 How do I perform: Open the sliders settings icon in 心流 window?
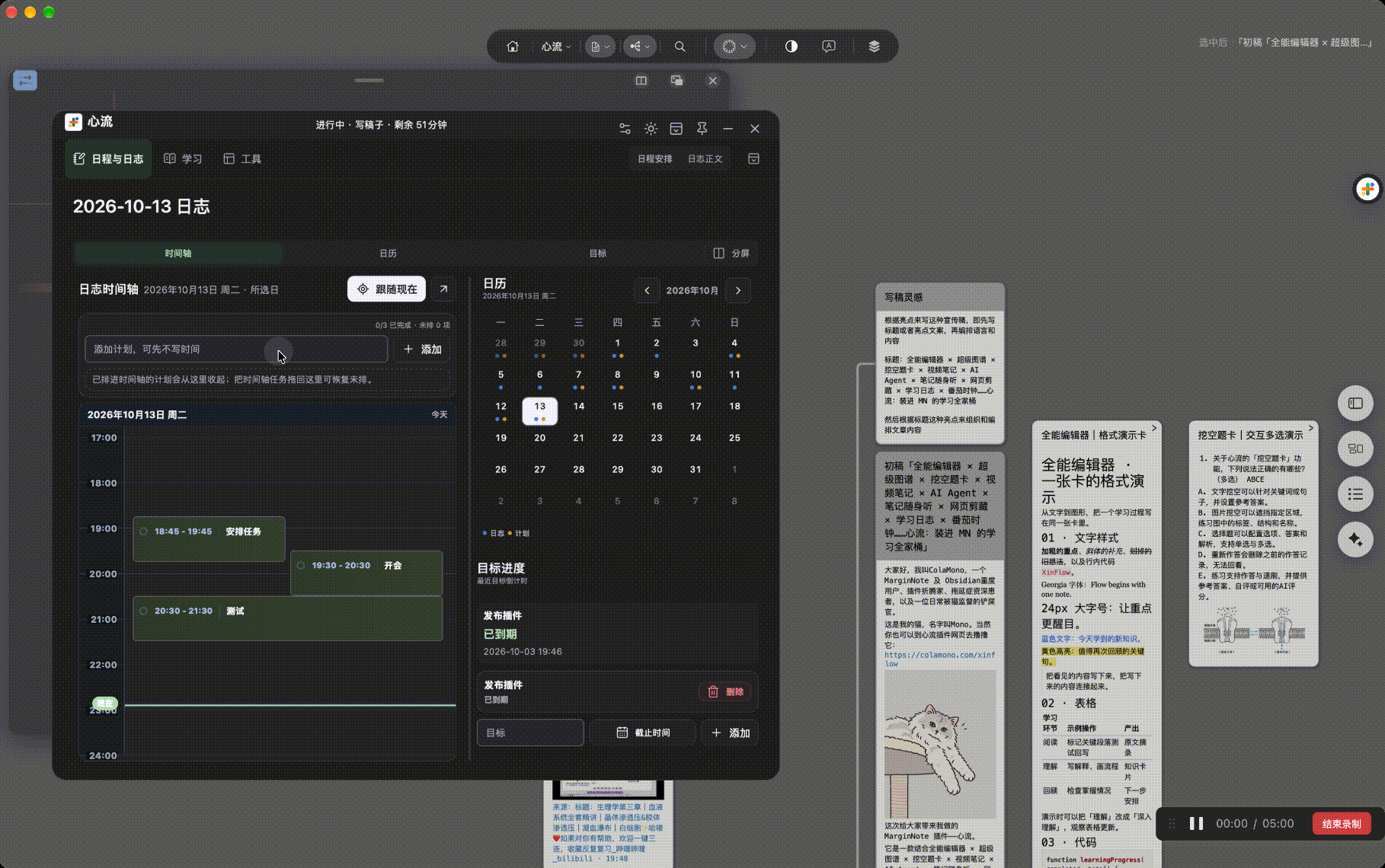point(625,129)
